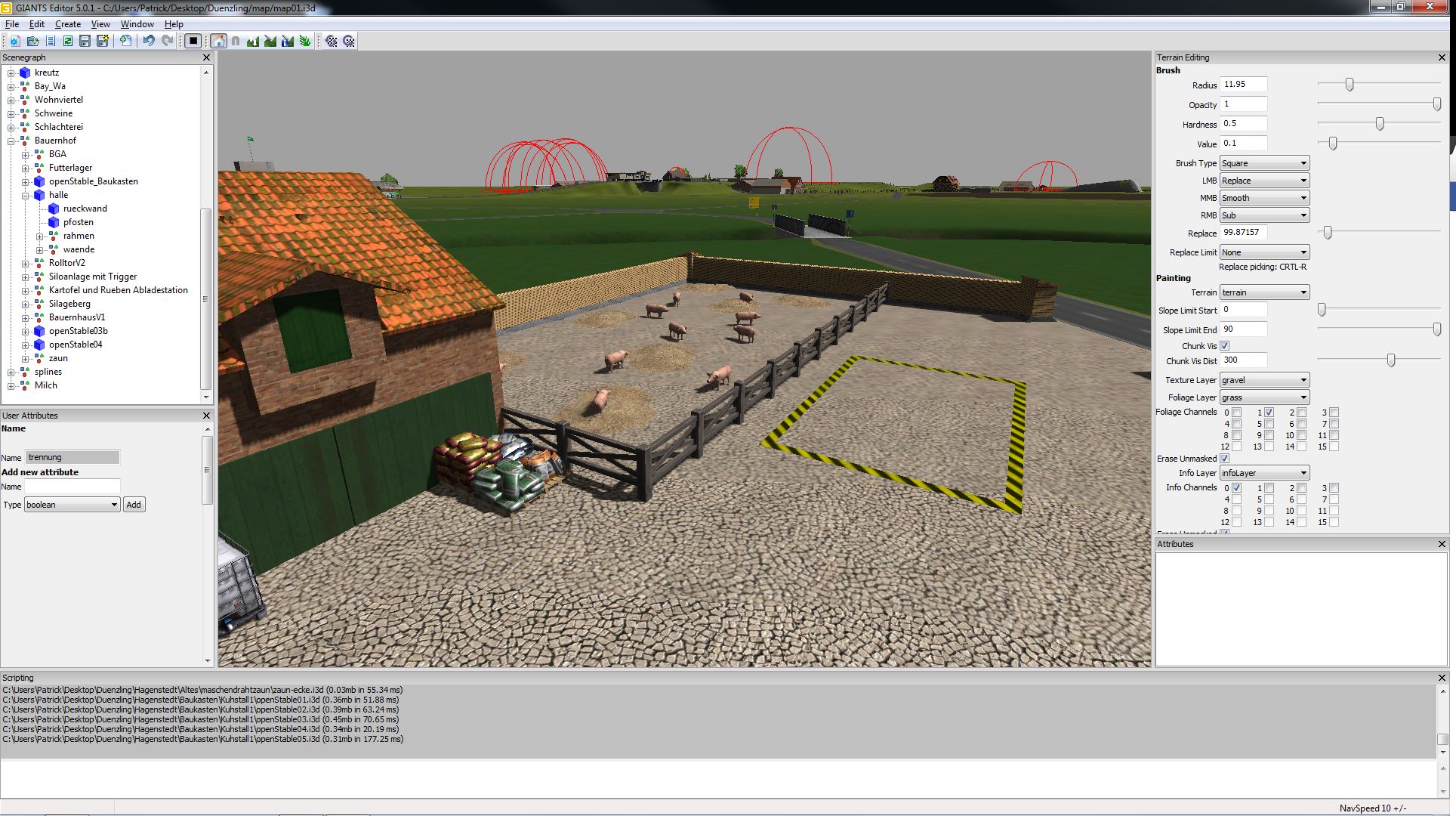Click the toolbar icon with blue list lines

51,41
